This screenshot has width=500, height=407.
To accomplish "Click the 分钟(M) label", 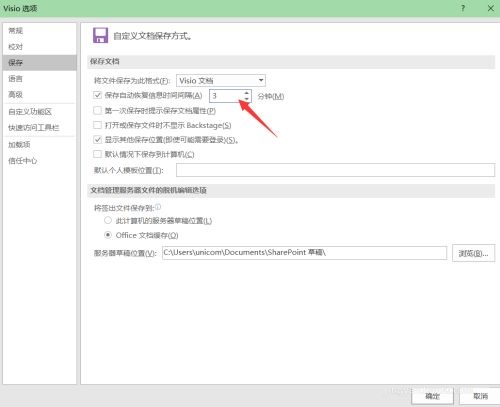I will [x=271, y=96].
